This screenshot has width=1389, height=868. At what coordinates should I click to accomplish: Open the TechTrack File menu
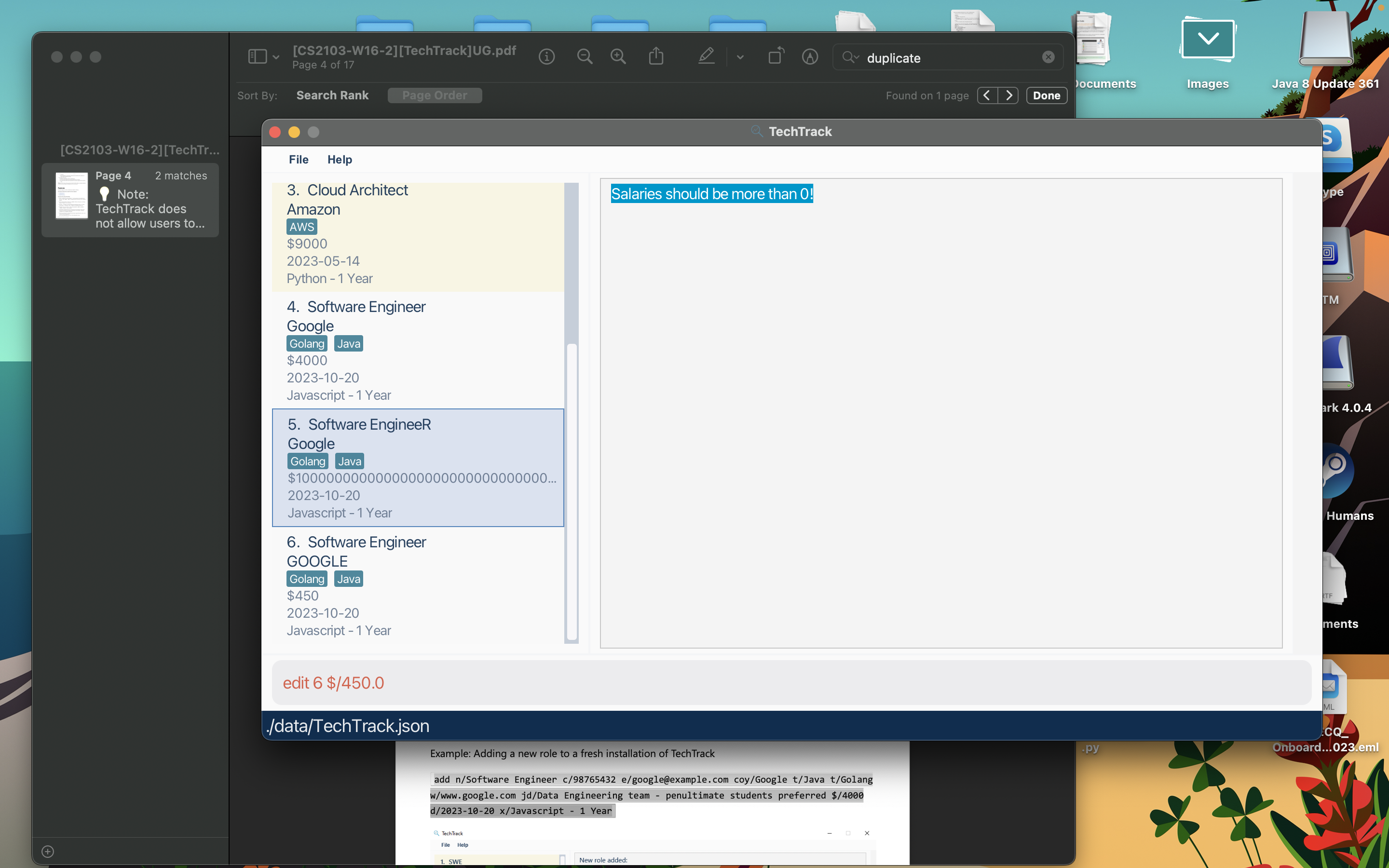299,160
